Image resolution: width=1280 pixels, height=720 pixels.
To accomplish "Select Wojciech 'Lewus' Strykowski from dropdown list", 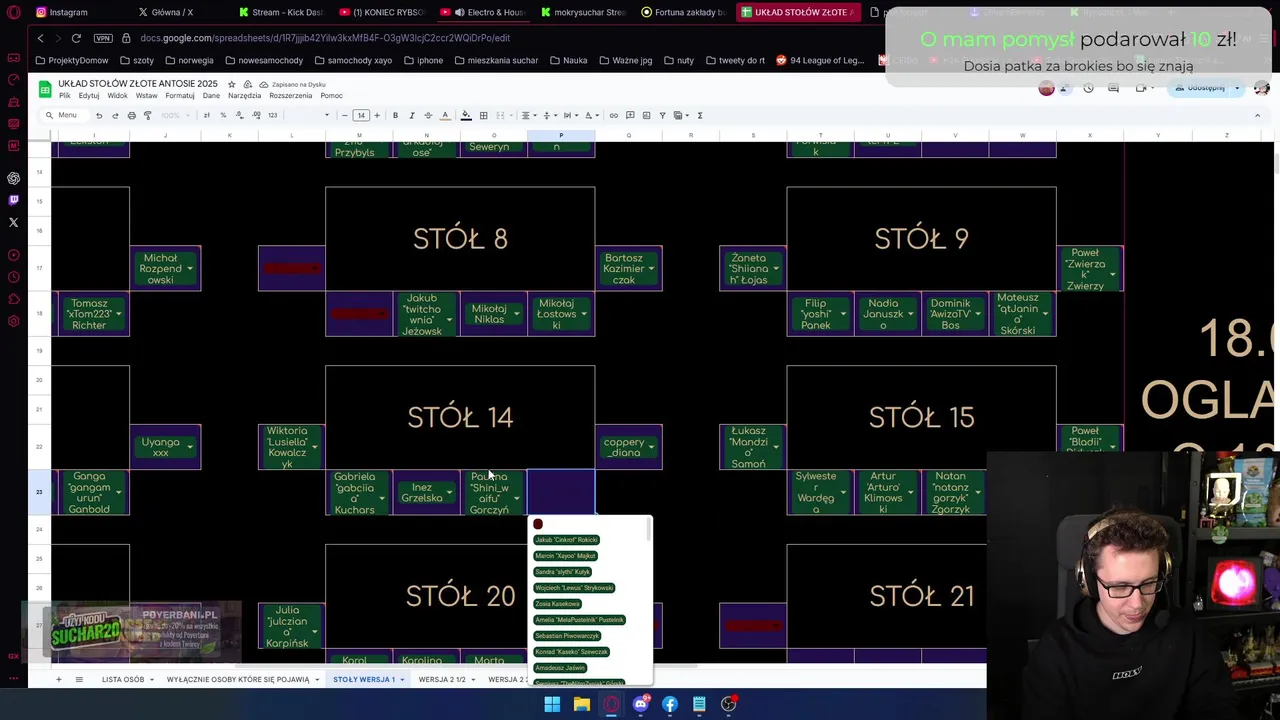I will click(574, 588).
